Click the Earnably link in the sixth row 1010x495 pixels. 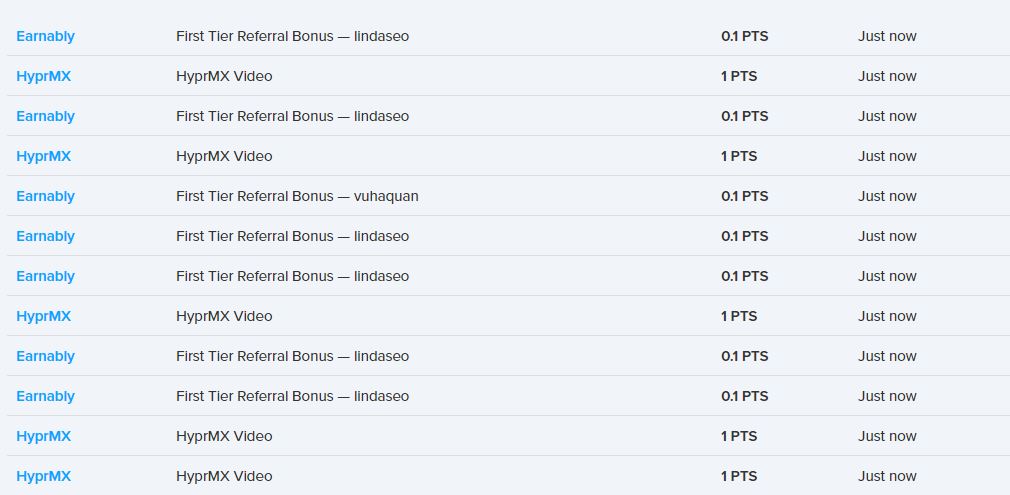[x=45, y=236]
